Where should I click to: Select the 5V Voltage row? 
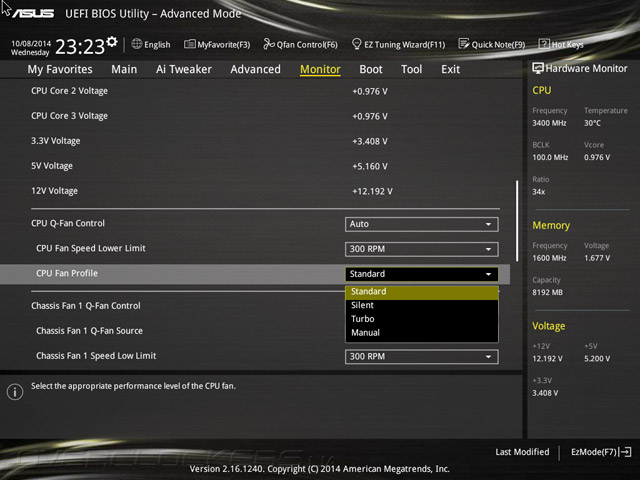(255, 166)
